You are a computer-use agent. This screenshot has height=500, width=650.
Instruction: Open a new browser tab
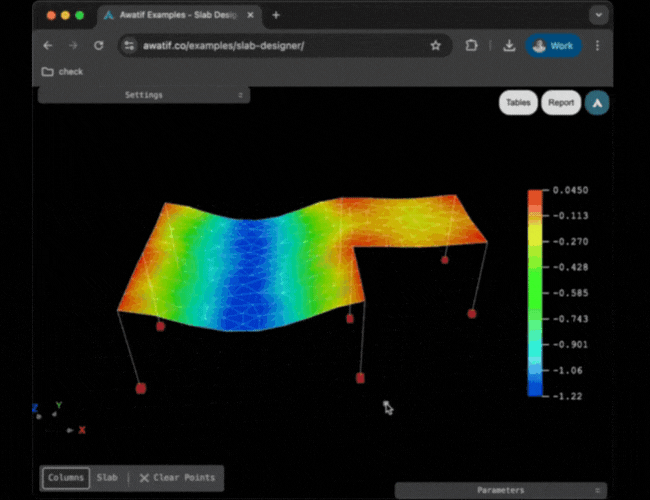click(276, 15)
